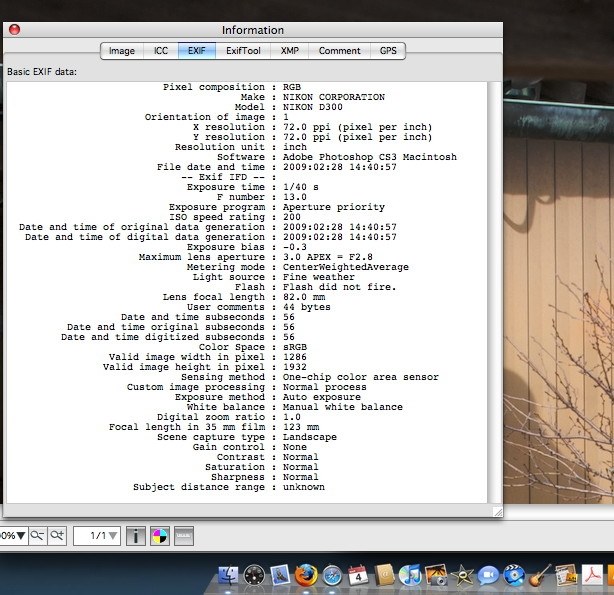Click the '1/40 s' exposure time value
614x595 pixels.
(301, 187)
